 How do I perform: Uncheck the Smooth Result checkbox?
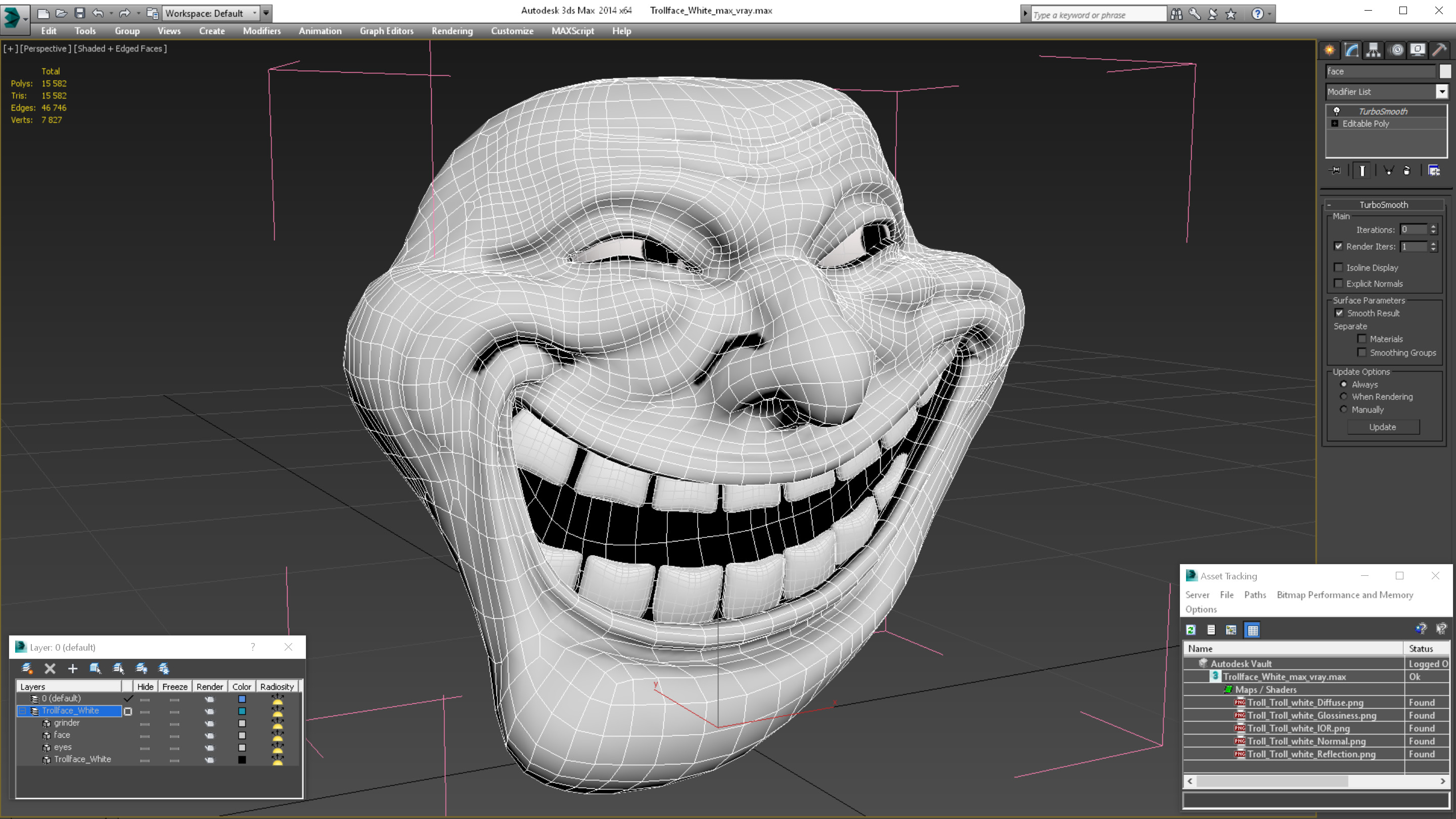click(1339, 312)
